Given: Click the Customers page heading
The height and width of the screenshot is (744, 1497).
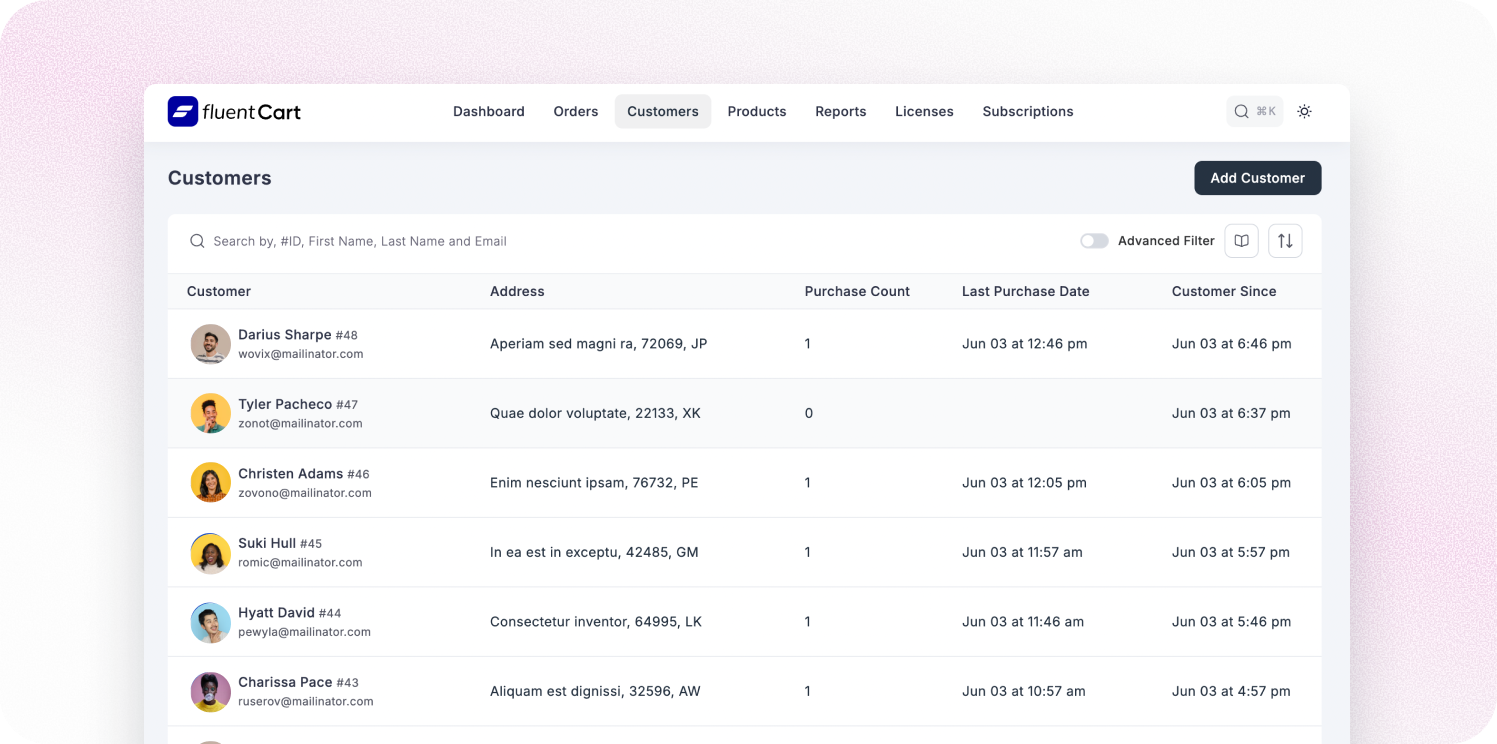Looking at the screenshot, I should pos(219,178).
